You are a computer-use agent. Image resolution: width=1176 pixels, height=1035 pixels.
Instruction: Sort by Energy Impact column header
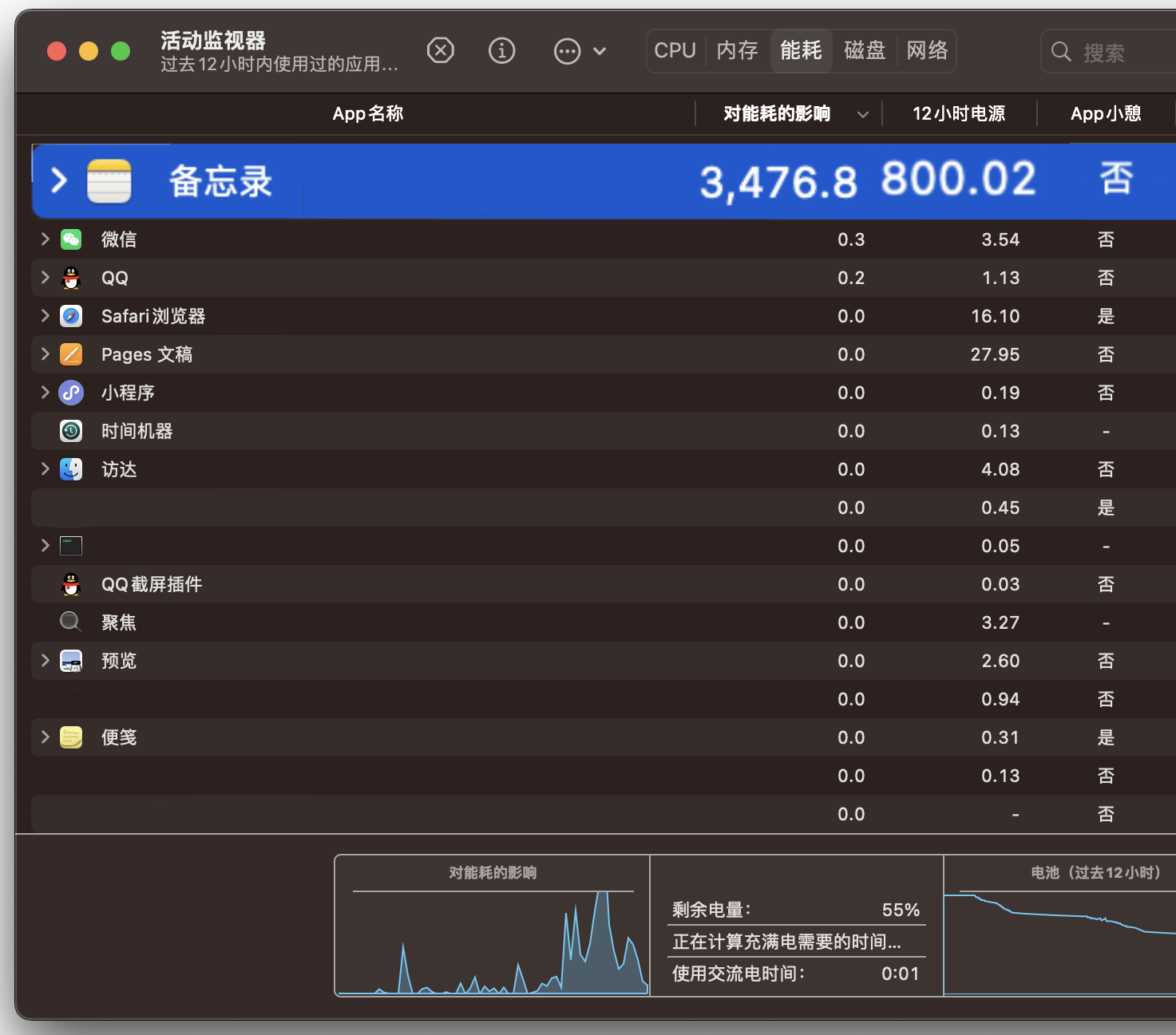click(777, 114)
